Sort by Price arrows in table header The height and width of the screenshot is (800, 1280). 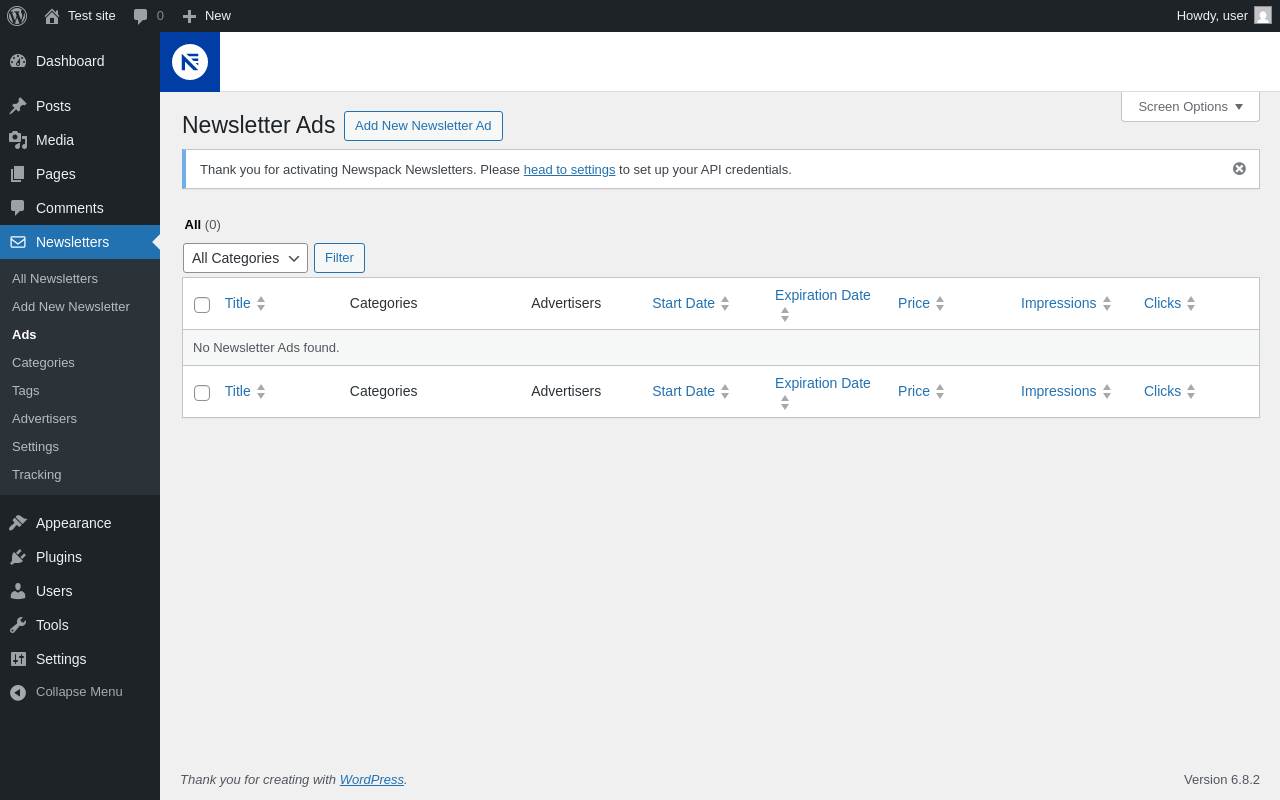(940, 303)
